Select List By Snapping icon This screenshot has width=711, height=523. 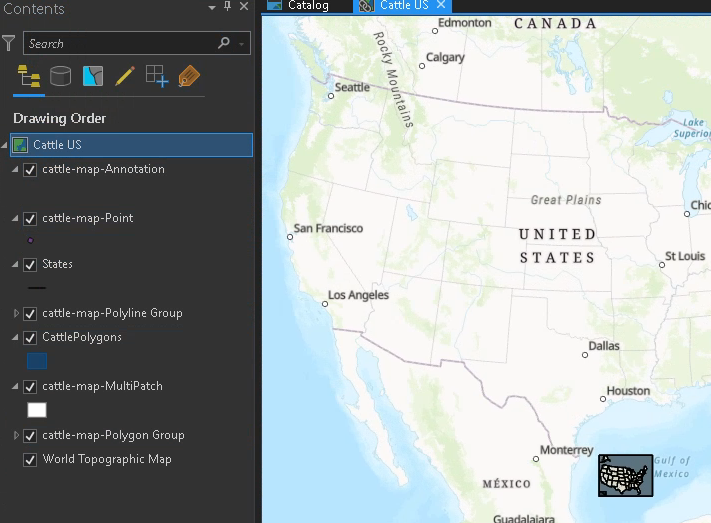coord(157,76)
